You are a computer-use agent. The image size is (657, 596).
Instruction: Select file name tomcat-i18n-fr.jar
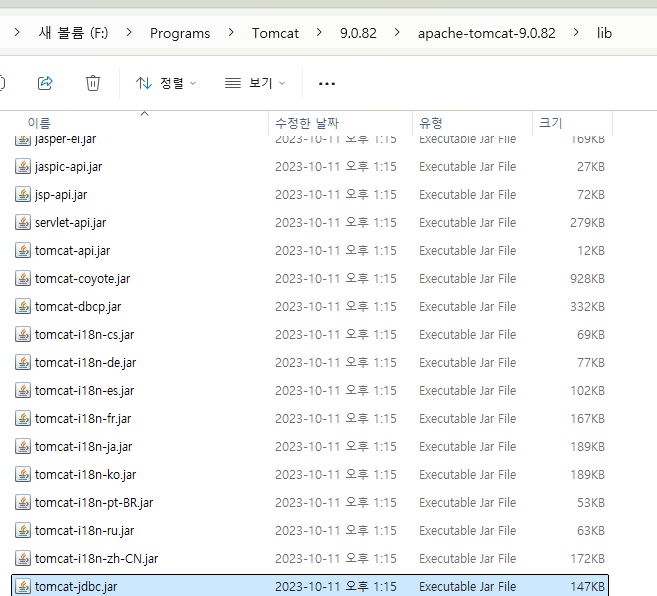coord(83,419)
